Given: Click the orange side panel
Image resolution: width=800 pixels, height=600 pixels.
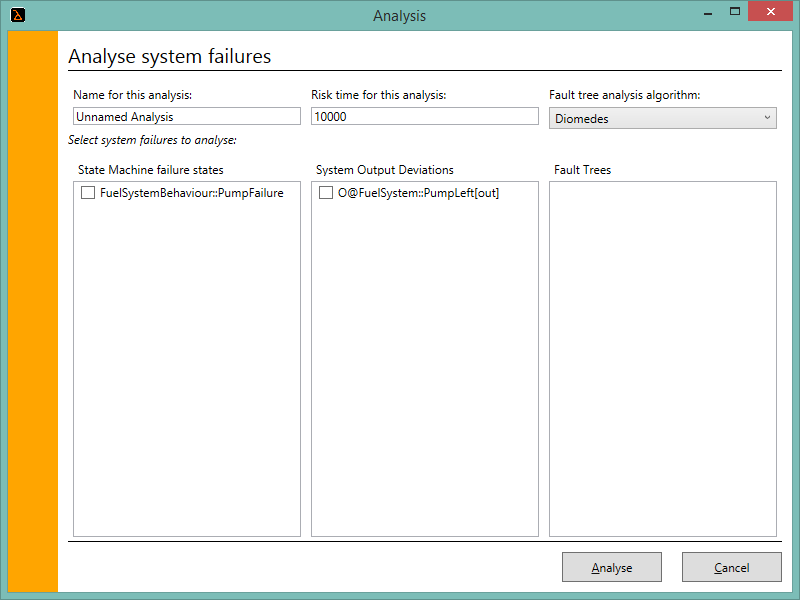Looking at the screenshot, I should tap(33, 311).
